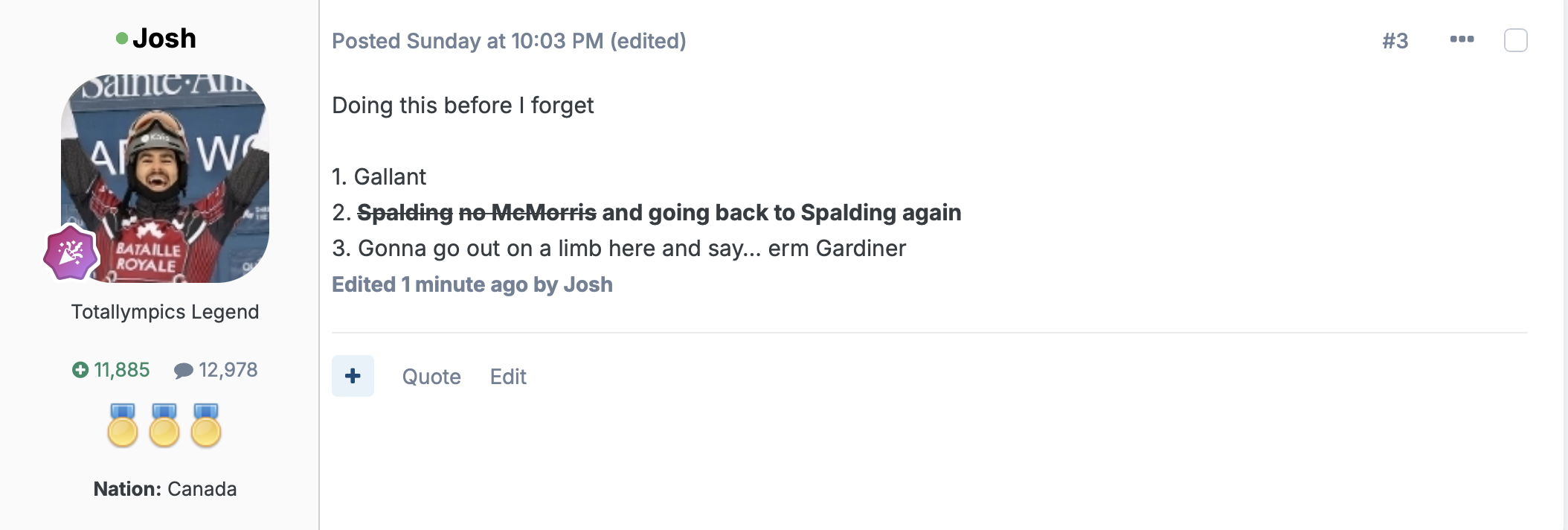Click the 12,978 post count number
Viewport: 1568px width, 530px height.
pyautogui.click(x=228, y=370)
